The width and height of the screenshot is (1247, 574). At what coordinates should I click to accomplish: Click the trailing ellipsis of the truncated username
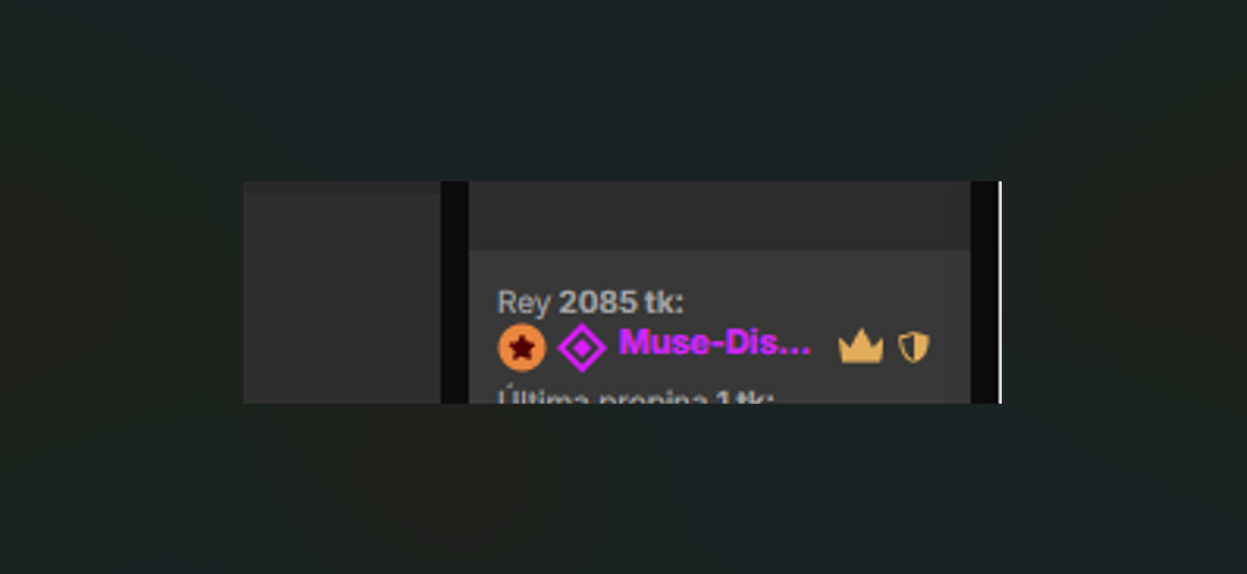pyautogui.click(x=797, y=353)
